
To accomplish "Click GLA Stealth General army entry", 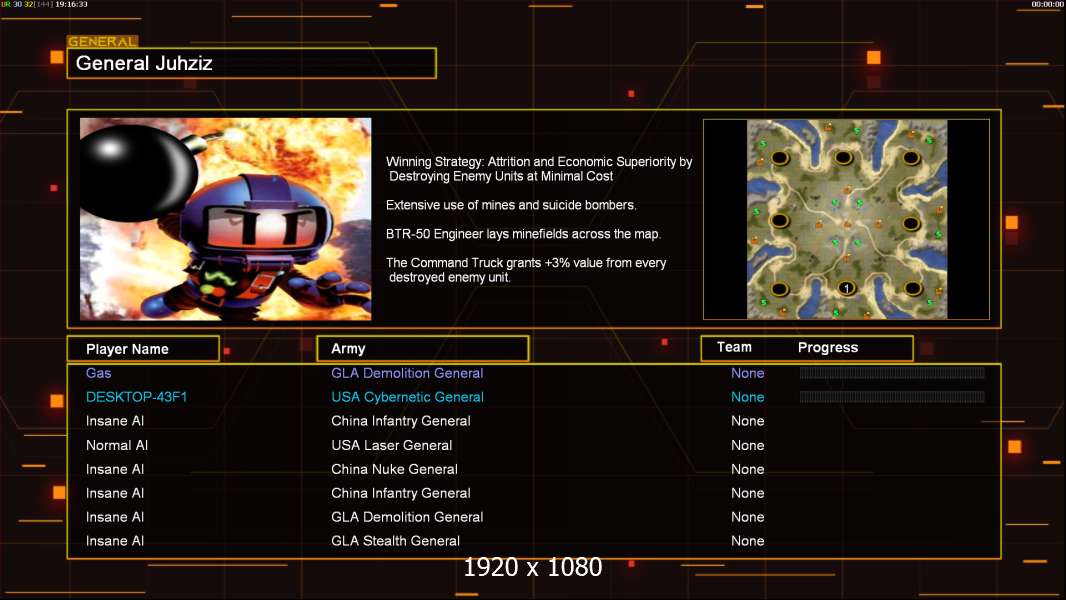I will tap(396, 541).
